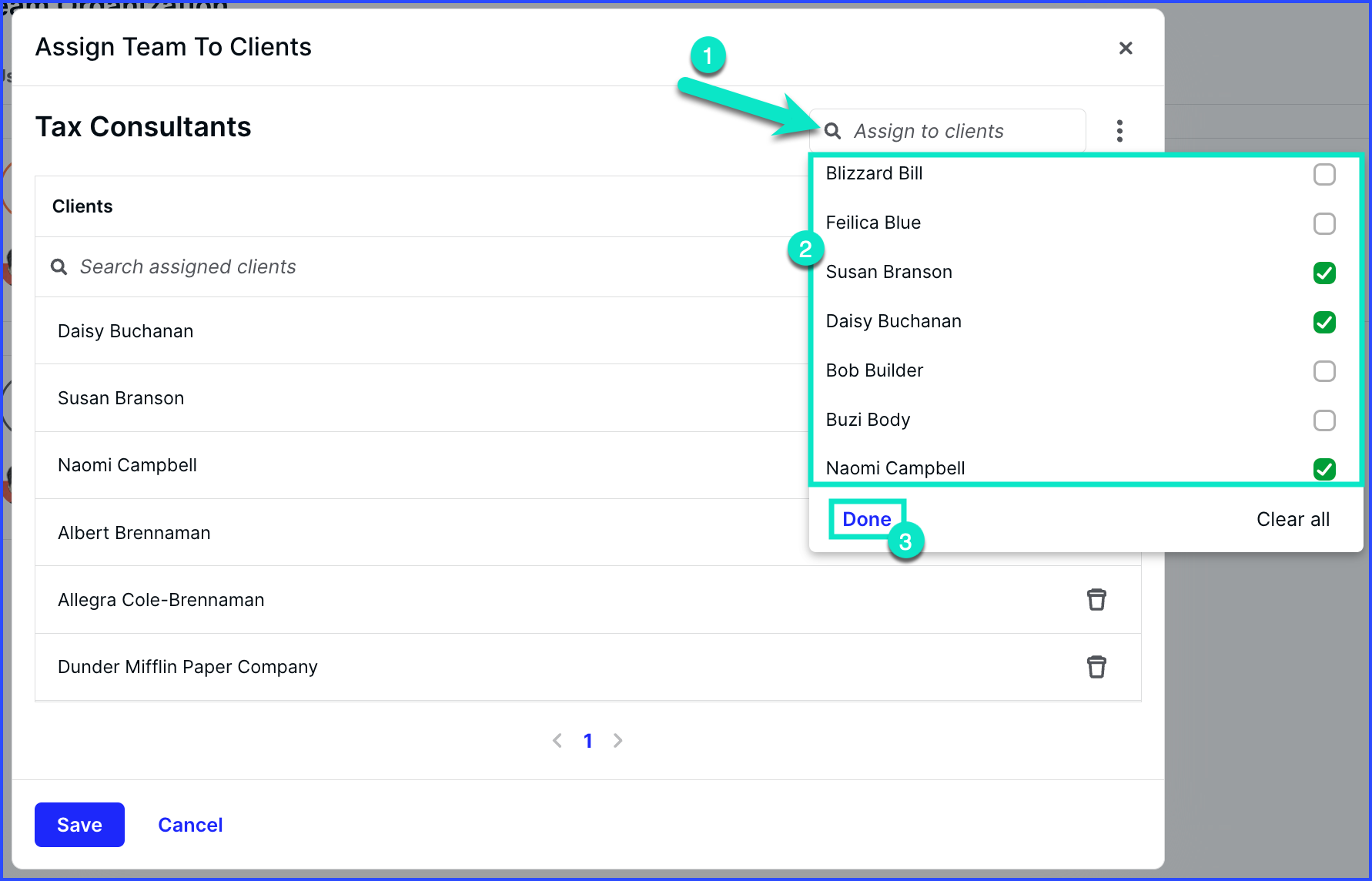Uncheck Daisy Buchanan in the dropdown list
Image resolution: width=1372 pixels, height=881 pixels.
pos(1324,322)
